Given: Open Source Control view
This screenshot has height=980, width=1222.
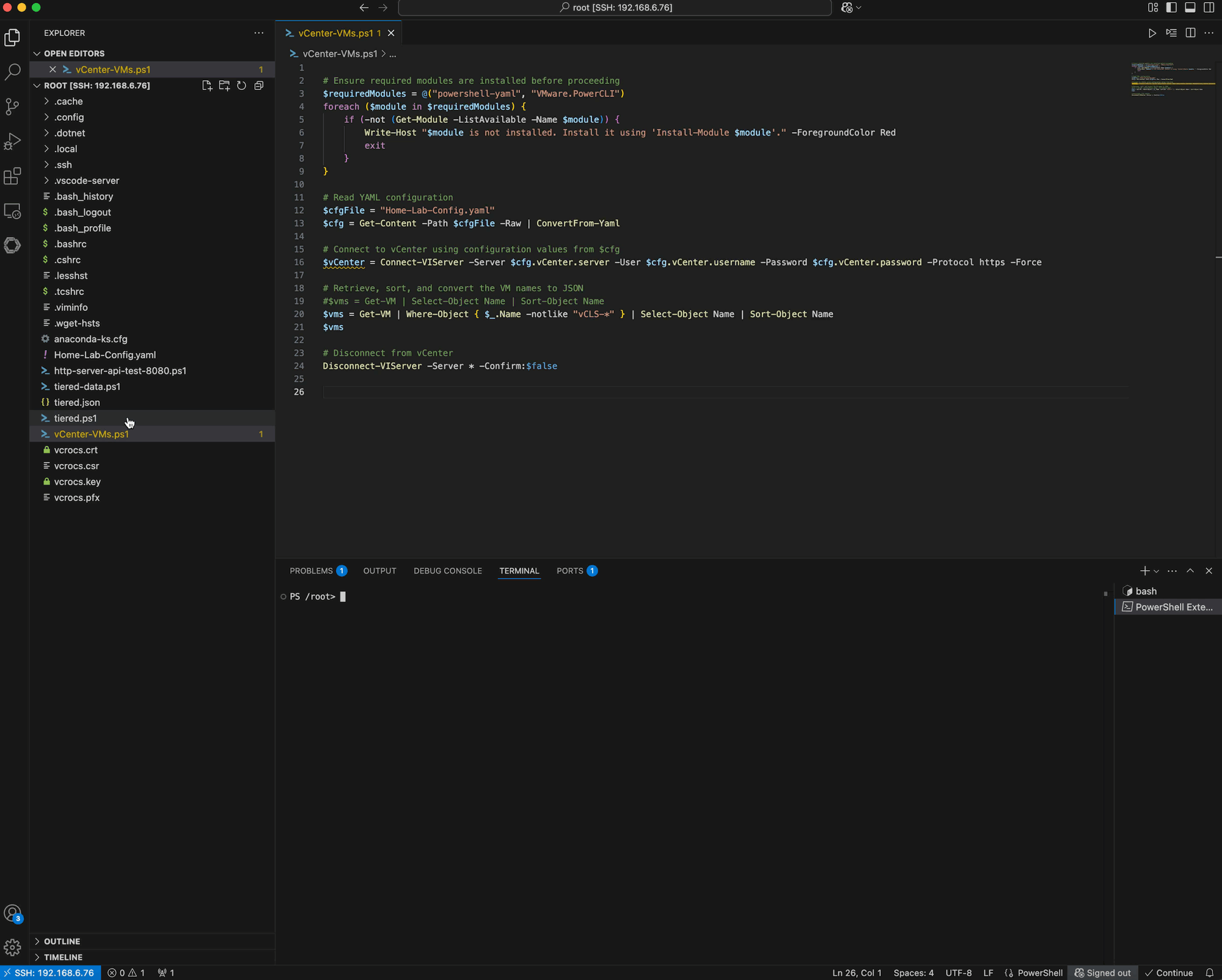Looking at the screenshot, I should coord(12,107).
